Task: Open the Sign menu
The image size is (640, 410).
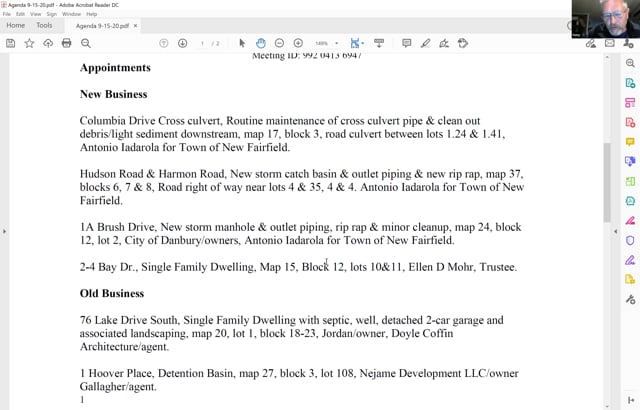Action: pyautogui.click(x=51, y=14)
